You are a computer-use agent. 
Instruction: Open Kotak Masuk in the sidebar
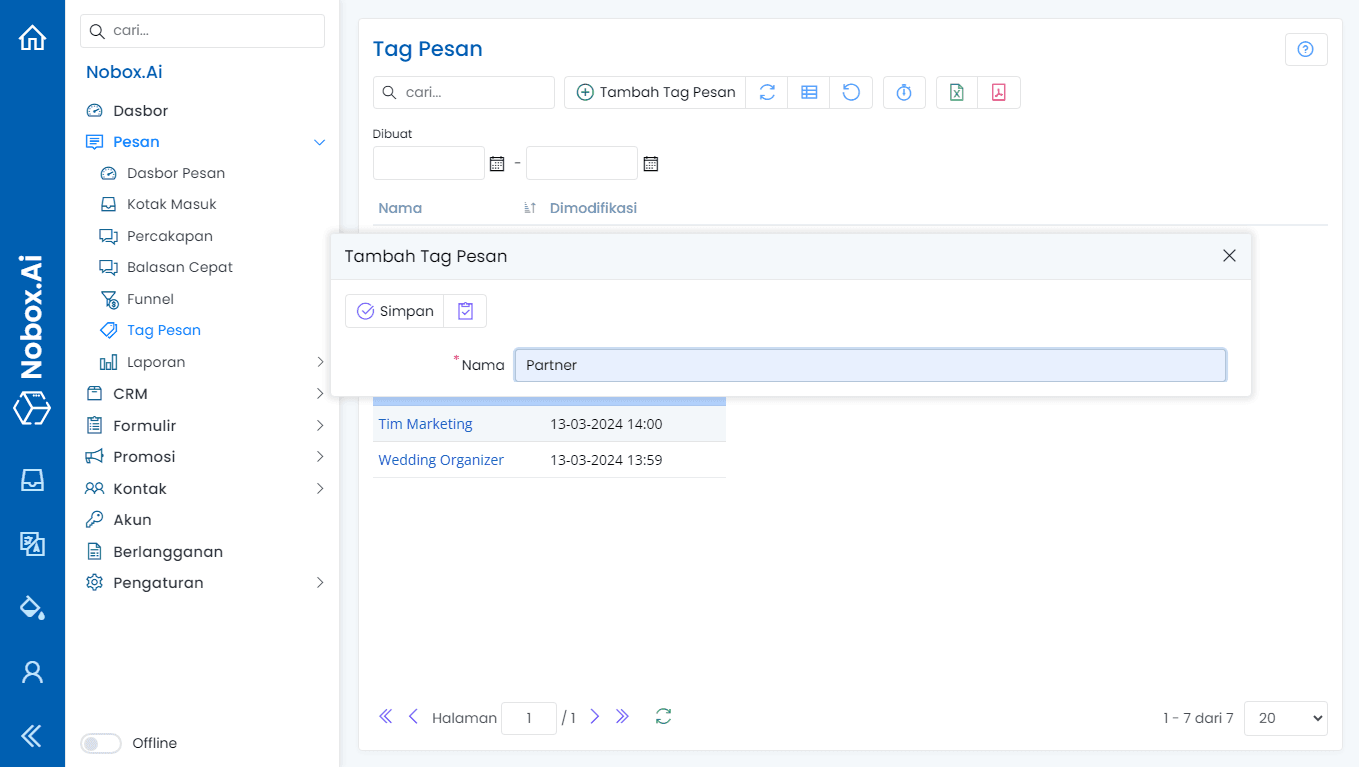[171, 204]
